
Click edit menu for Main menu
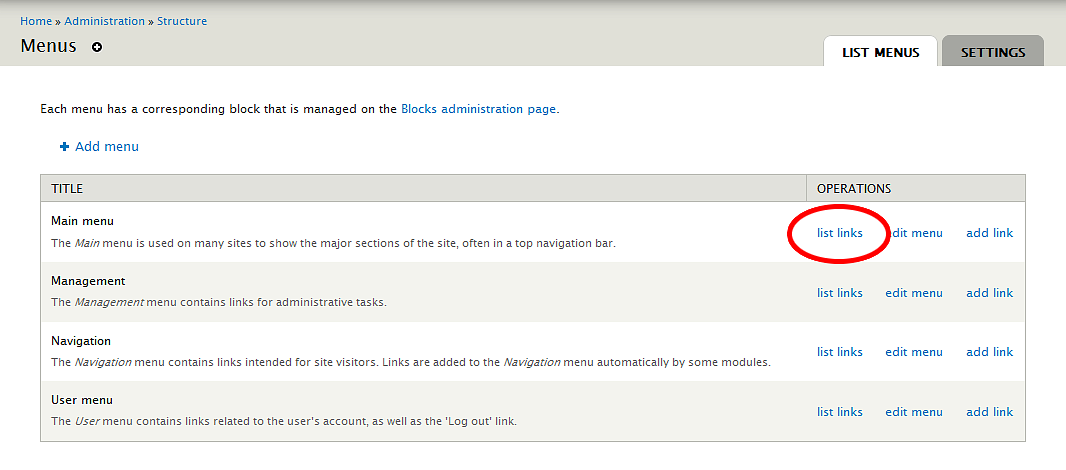click(x=914, y=233)
